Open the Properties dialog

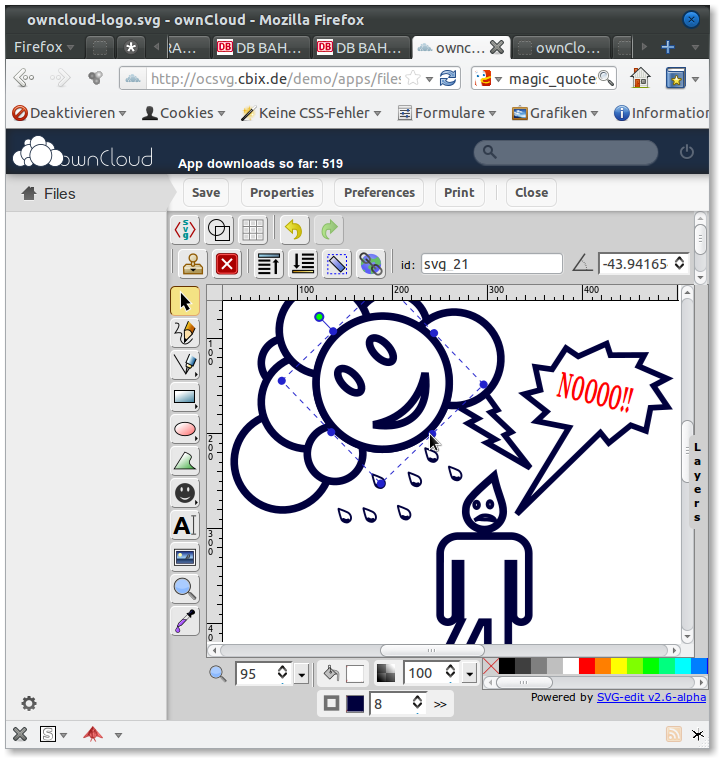(x=282, y=192)
